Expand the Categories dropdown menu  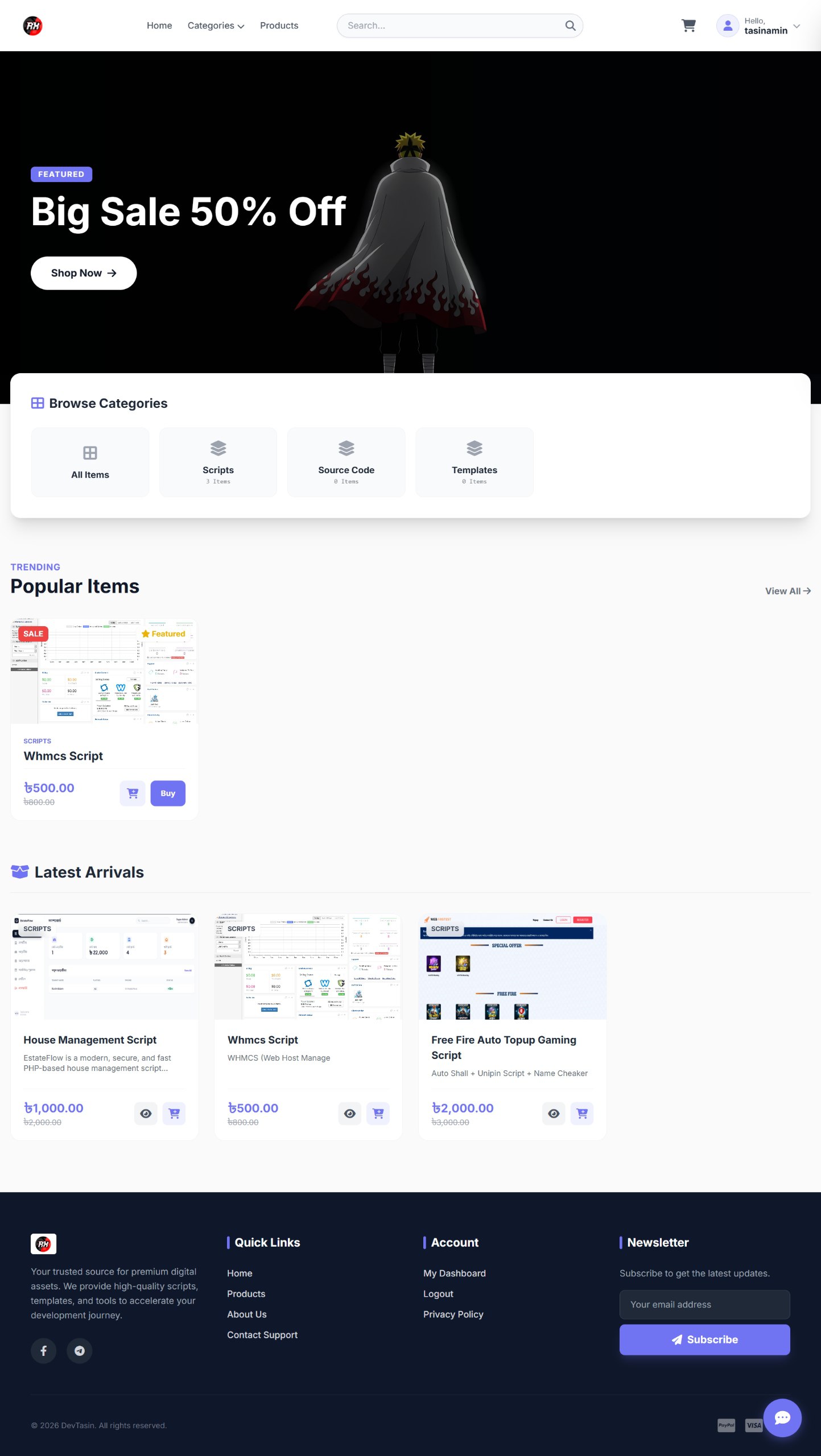[x=216, y=26]
